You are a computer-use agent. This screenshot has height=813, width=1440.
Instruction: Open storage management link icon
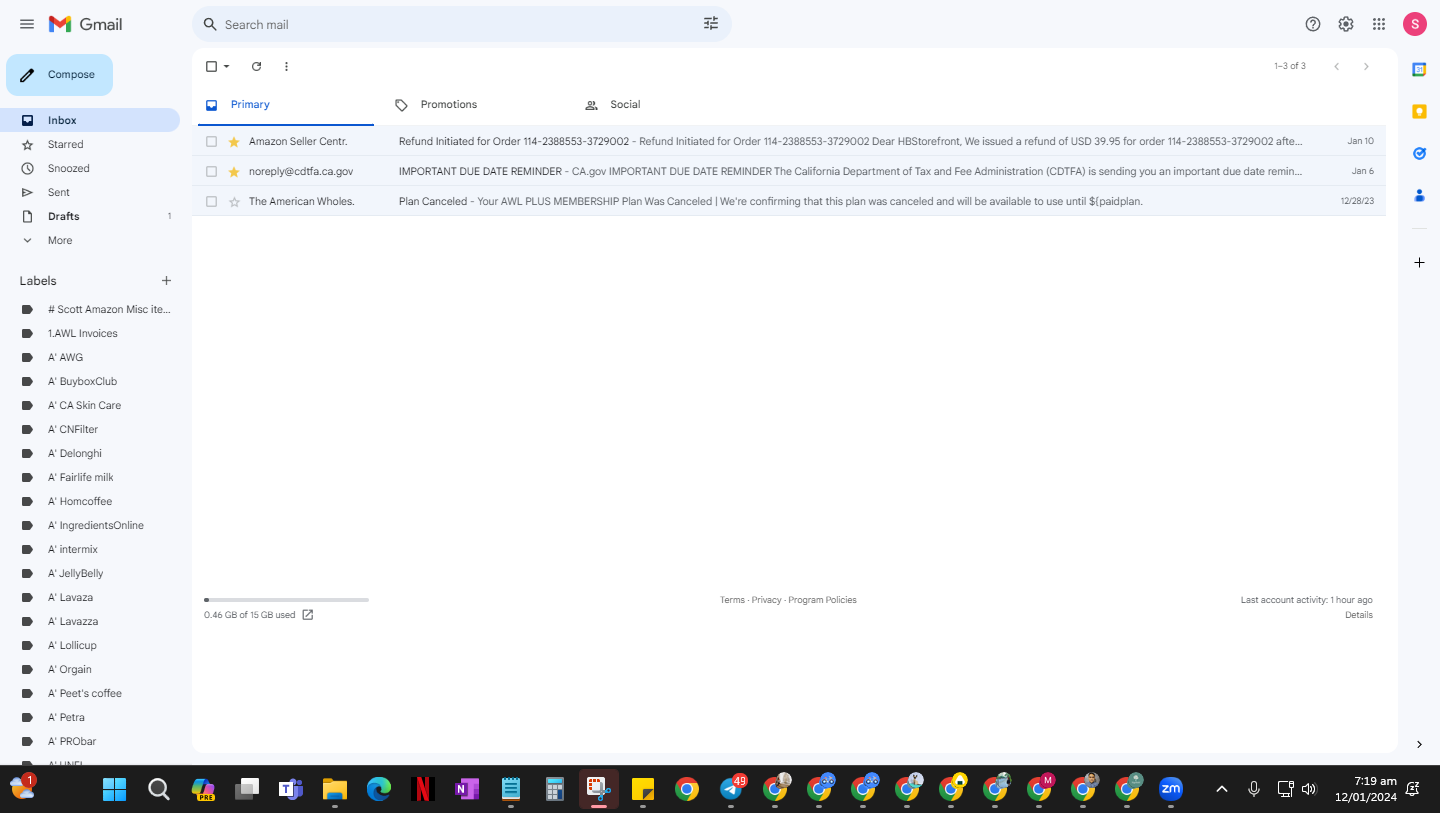[x=308, y=615]
